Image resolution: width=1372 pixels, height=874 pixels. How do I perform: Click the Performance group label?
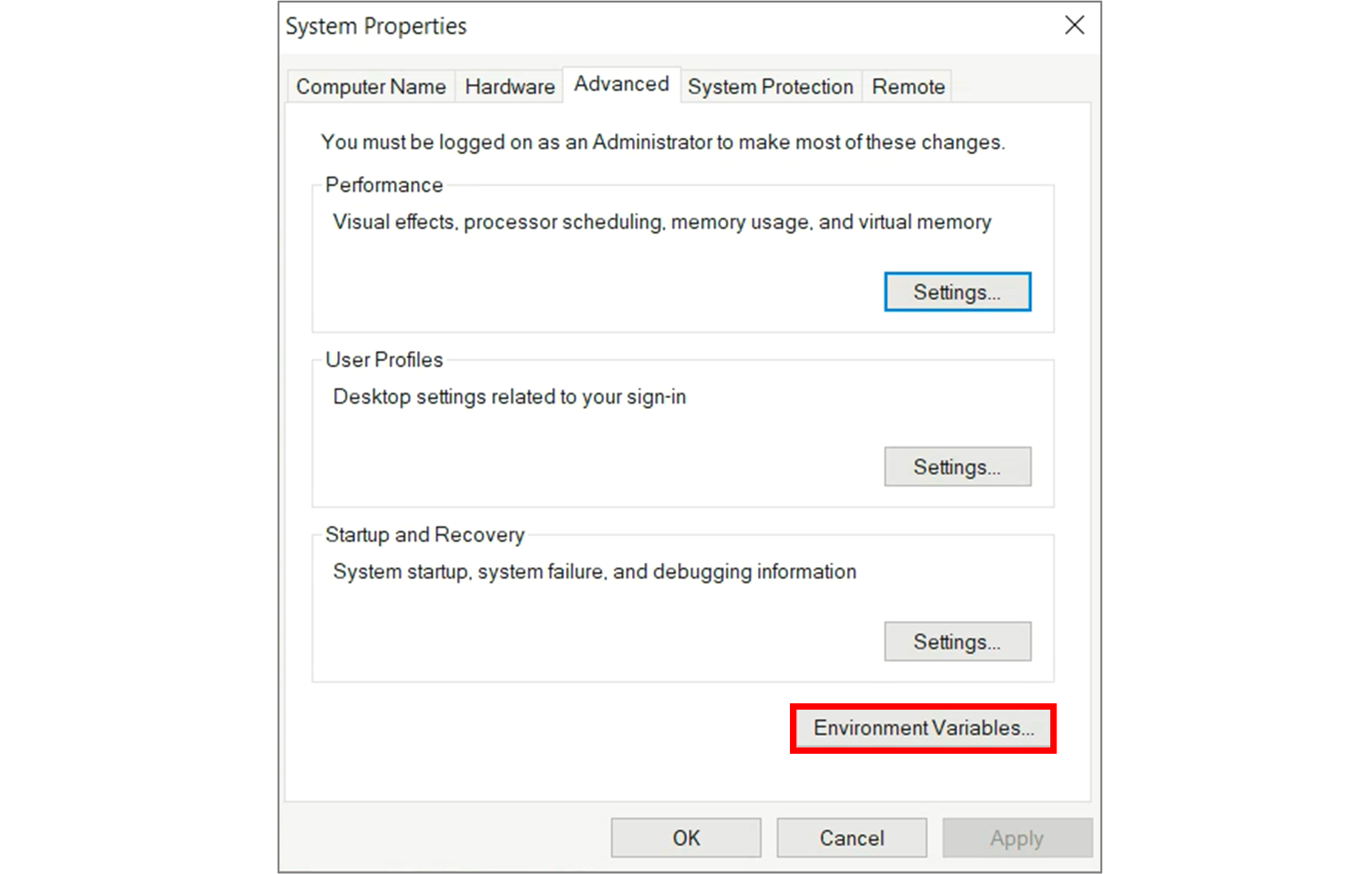pos(384,185)
